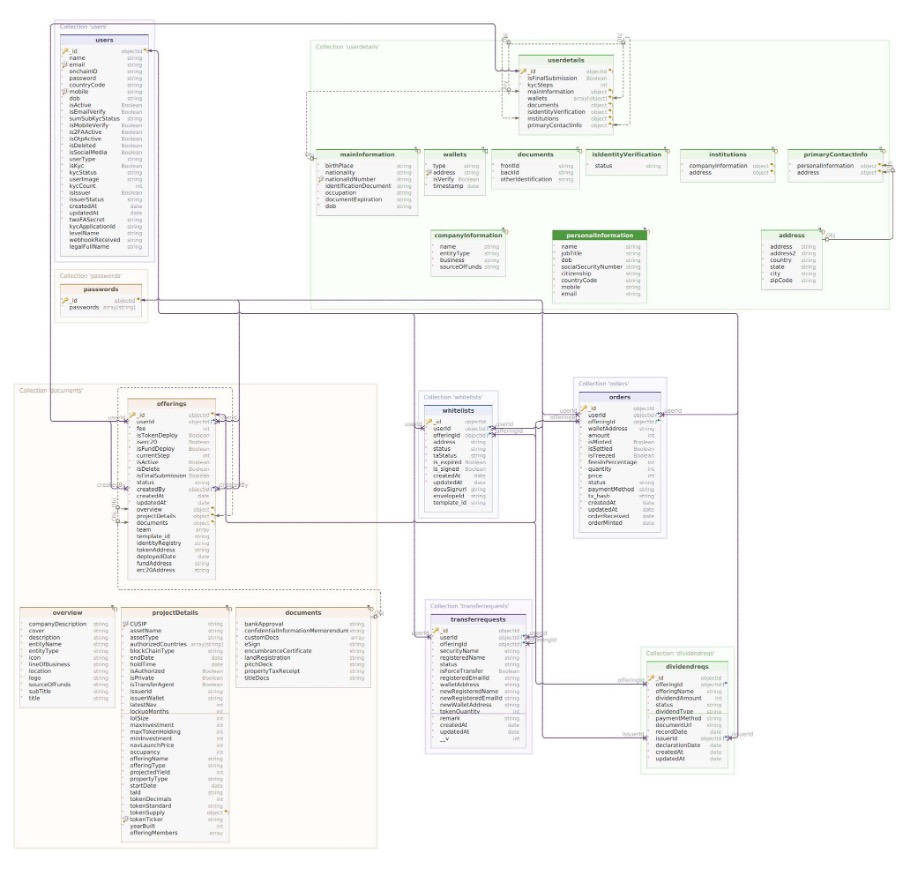
Task: Click the primary key icon beside users _id
Action: [x=63, y=50]
